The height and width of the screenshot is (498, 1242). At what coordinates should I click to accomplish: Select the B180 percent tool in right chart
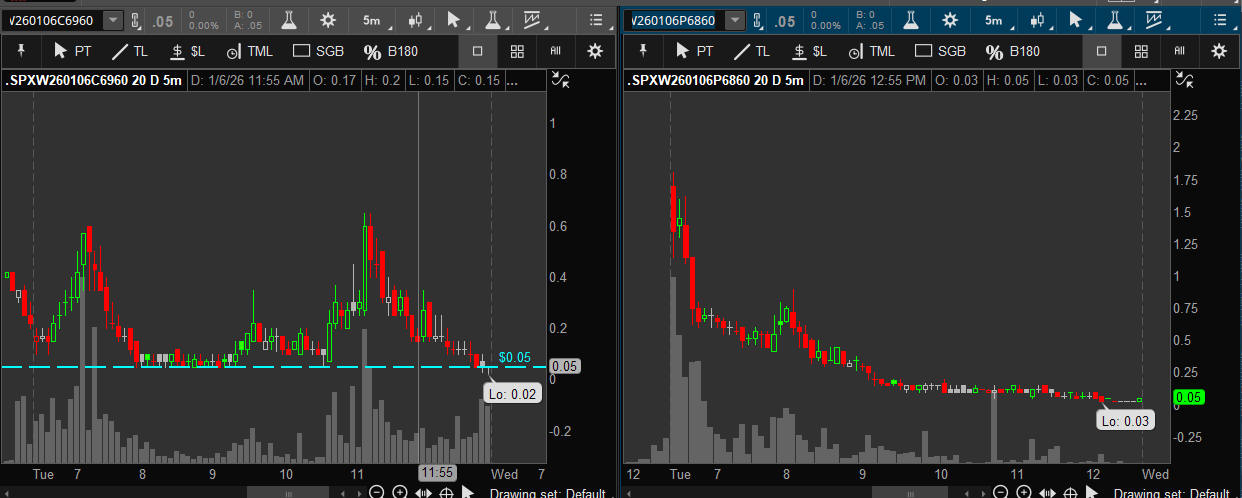1012,51
